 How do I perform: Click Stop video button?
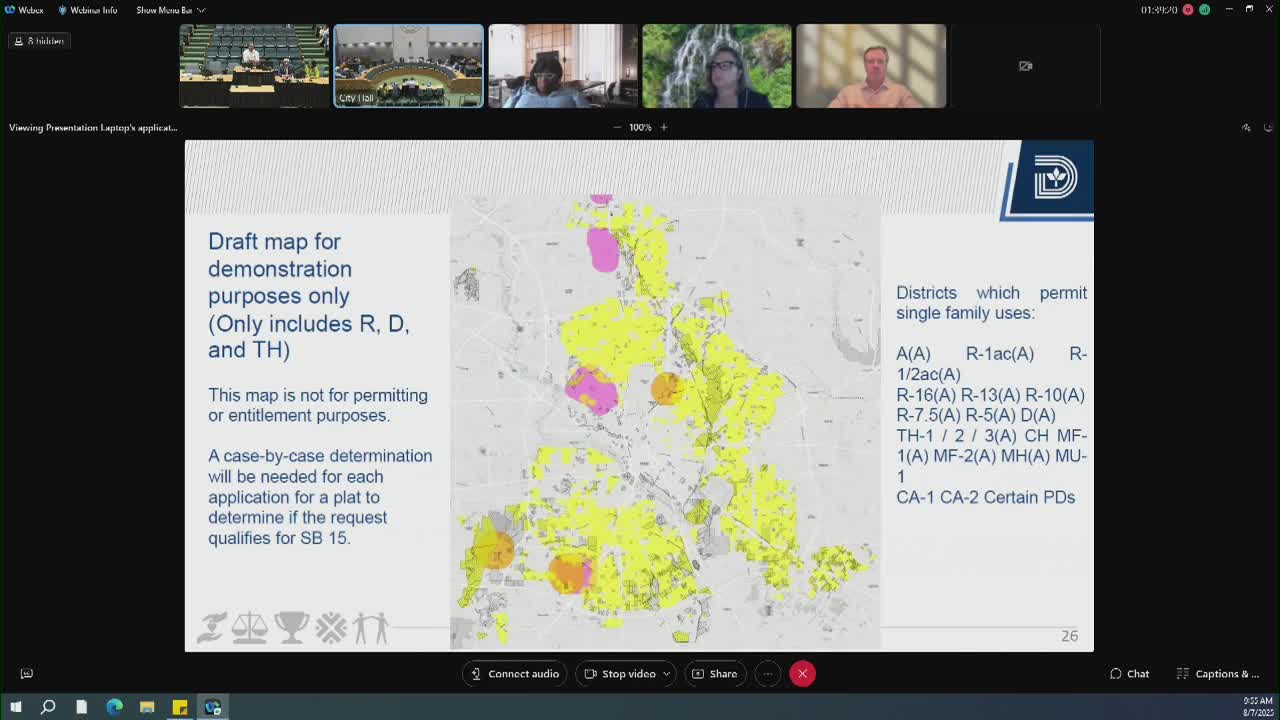(x=620, y=674)
